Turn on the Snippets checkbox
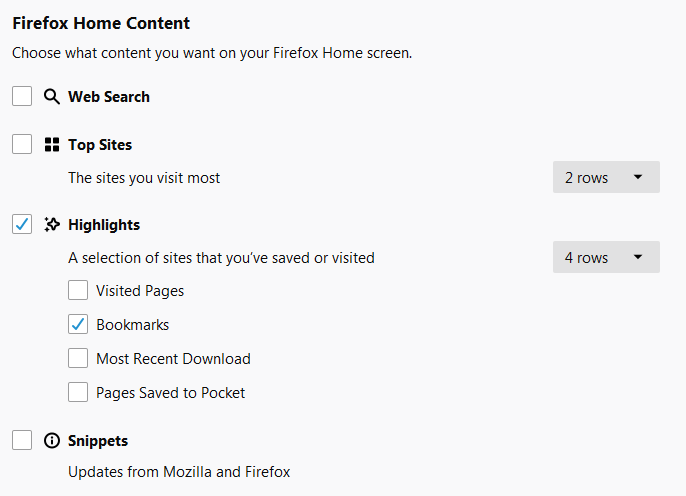Viewport: 686px width, 496px height. (22, 440)
